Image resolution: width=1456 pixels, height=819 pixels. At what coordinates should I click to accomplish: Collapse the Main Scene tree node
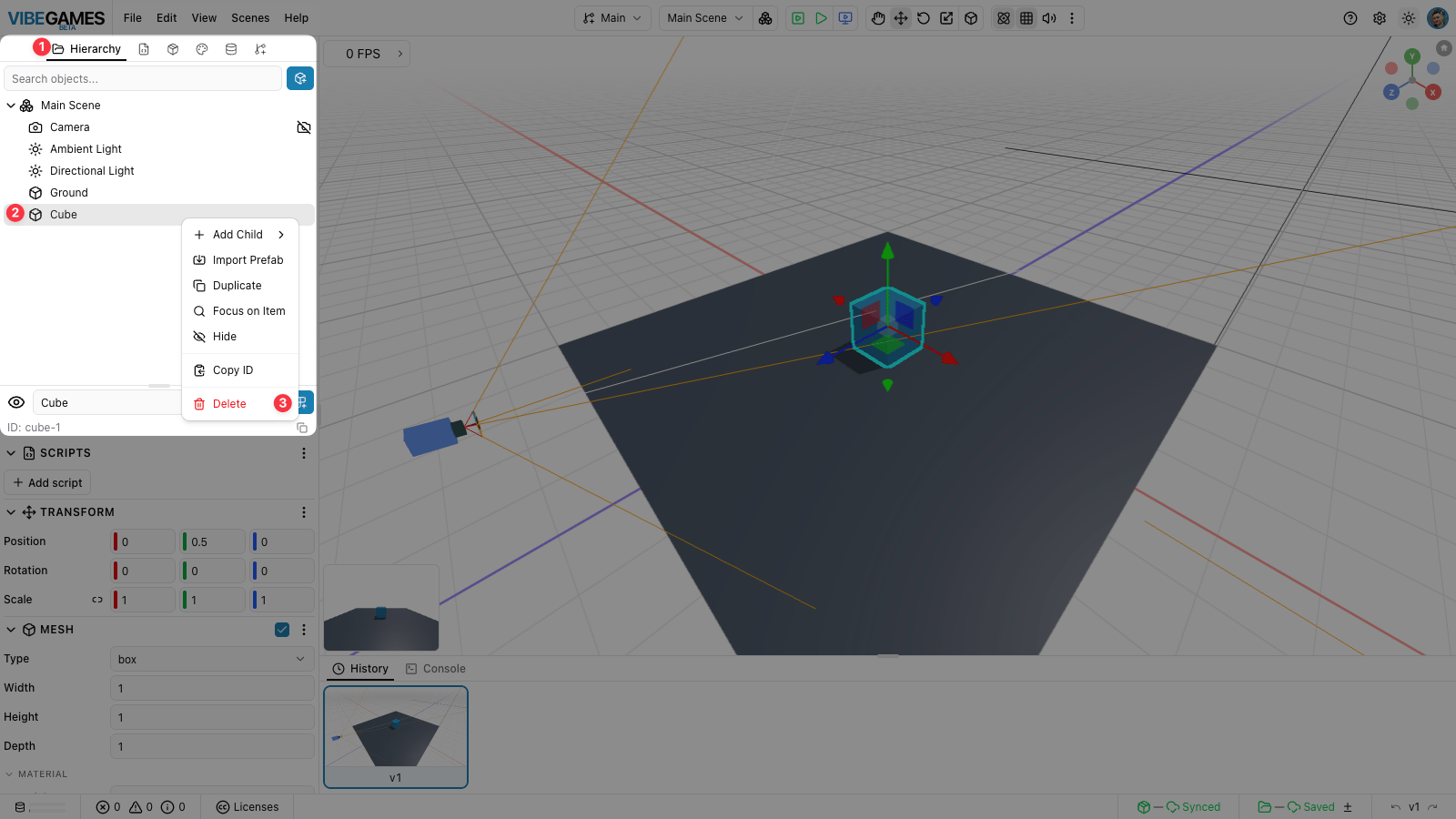point(11,106)
